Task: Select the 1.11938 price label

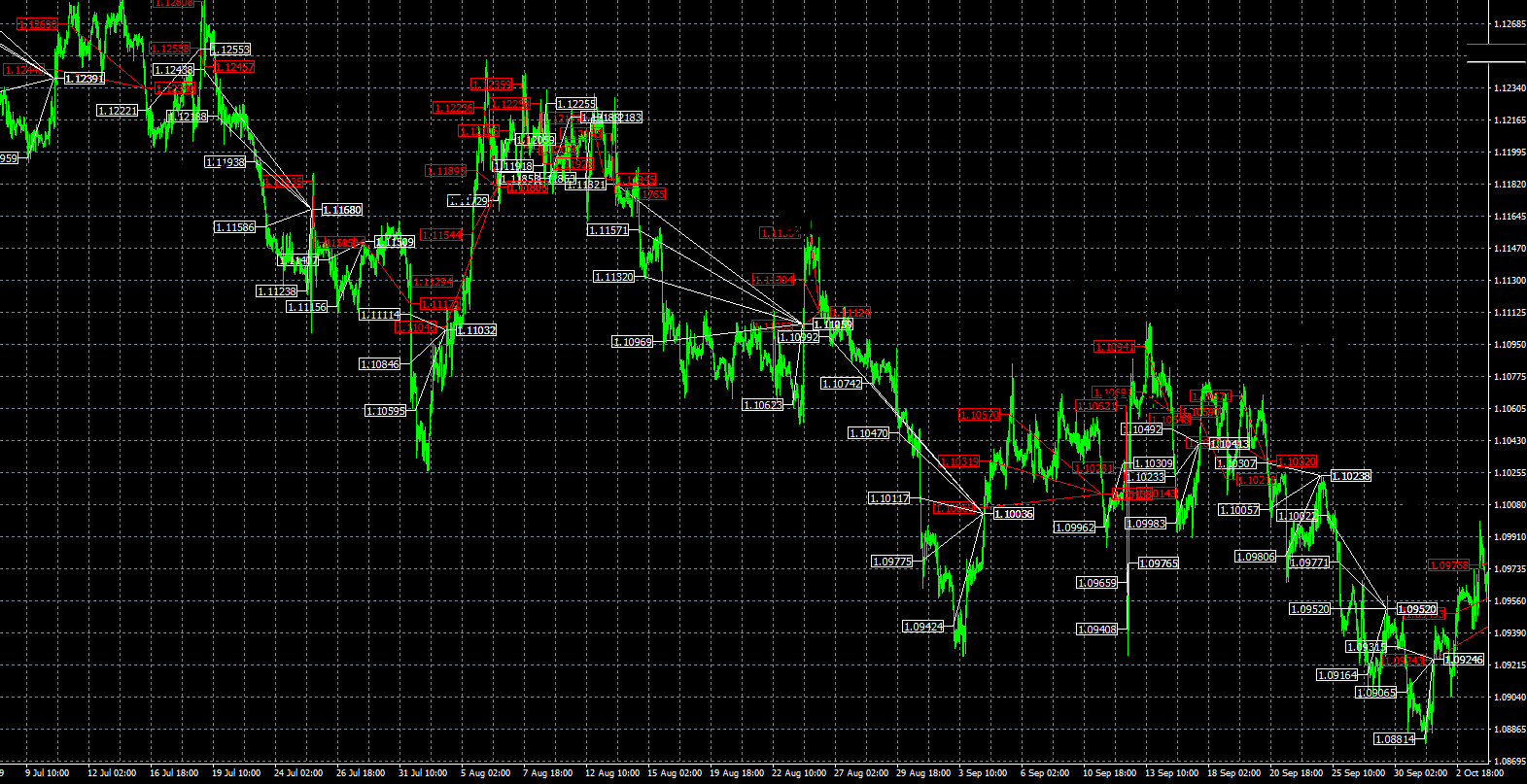Action: (226, 162)
